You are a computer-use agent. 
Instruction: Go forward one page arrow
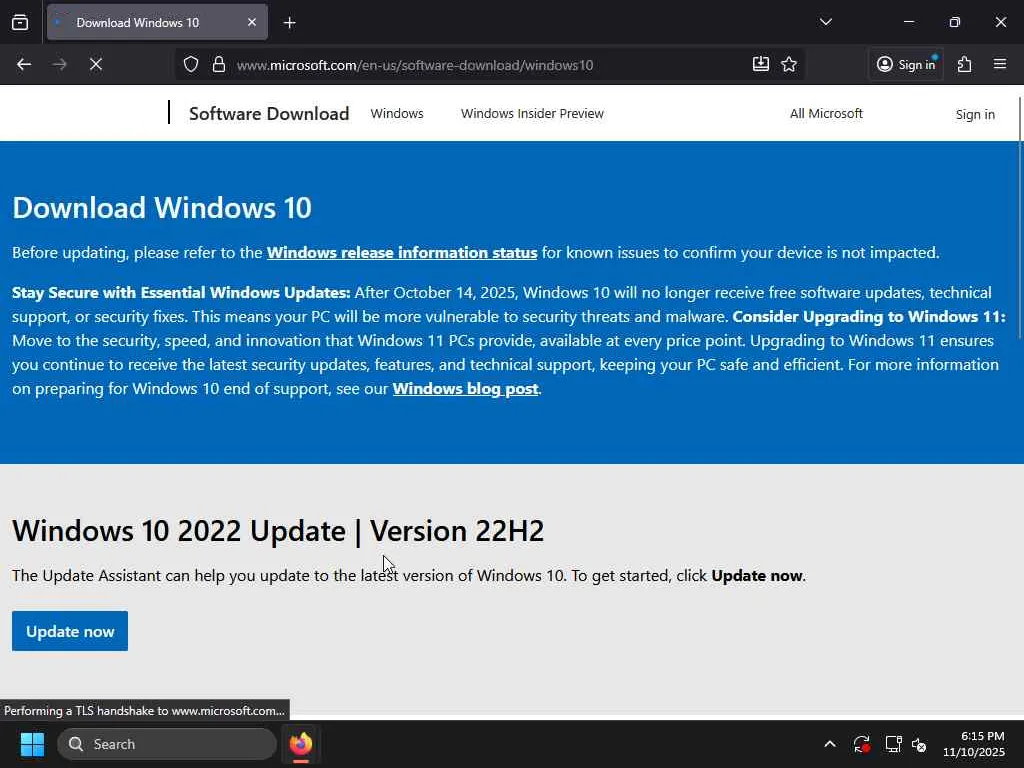pos(59,64)
